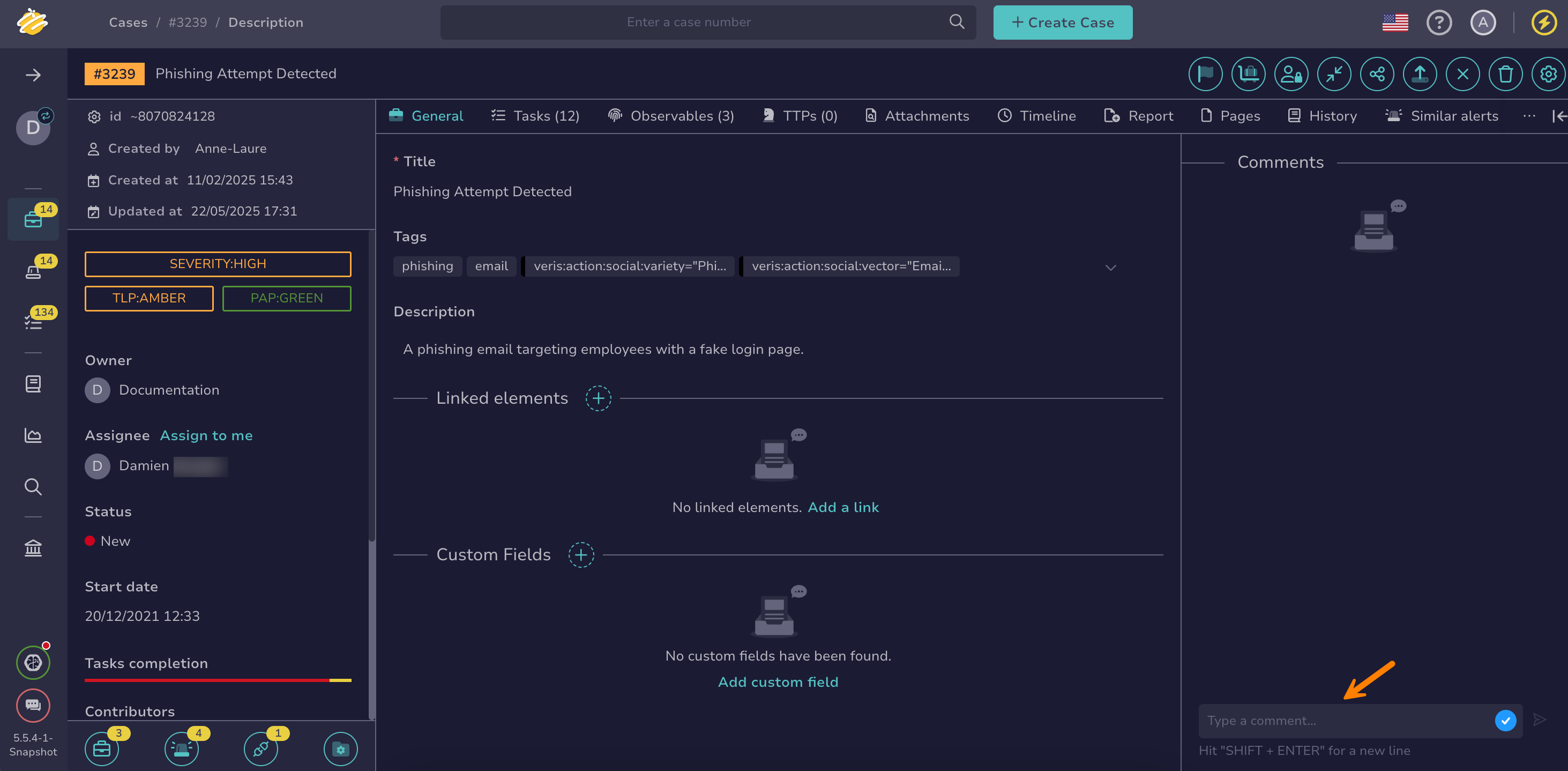This screenshot has width=1568, height=771.
Task: Open the Timeline tab
Action: point(1036,116)
